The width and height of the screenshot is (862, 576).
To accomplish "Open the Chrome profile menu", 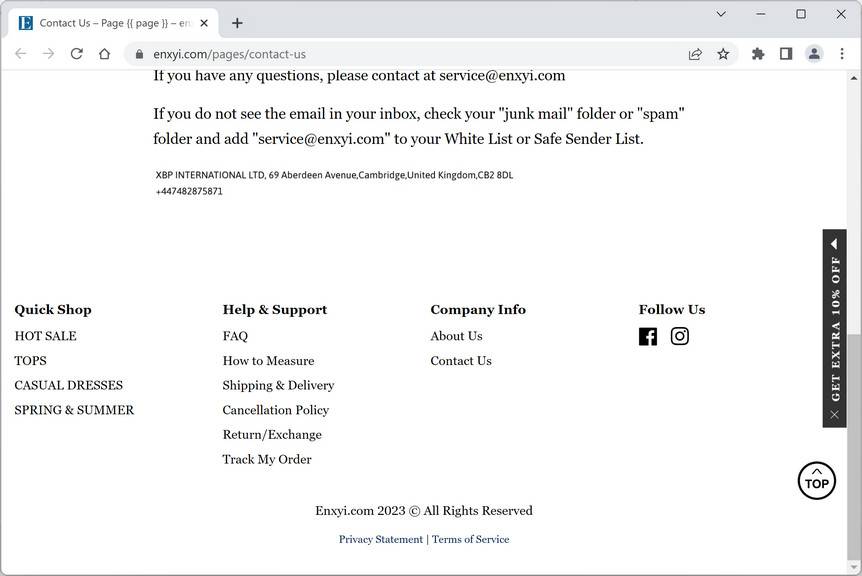I will [x=814, y=54].
